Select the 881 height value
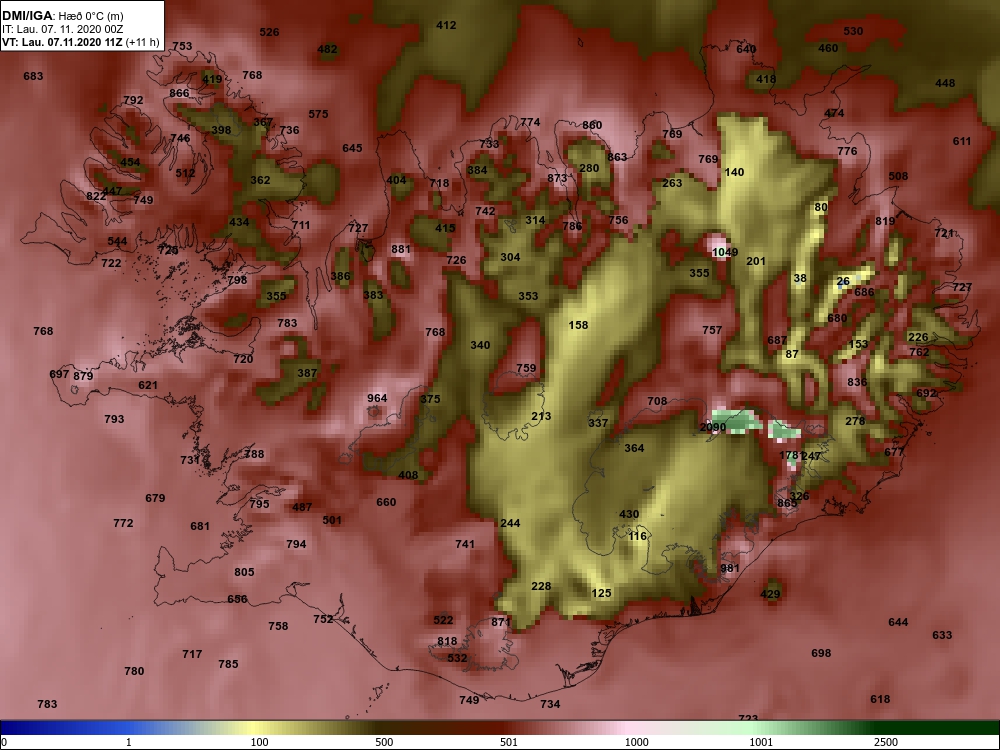 coord(401,249)
